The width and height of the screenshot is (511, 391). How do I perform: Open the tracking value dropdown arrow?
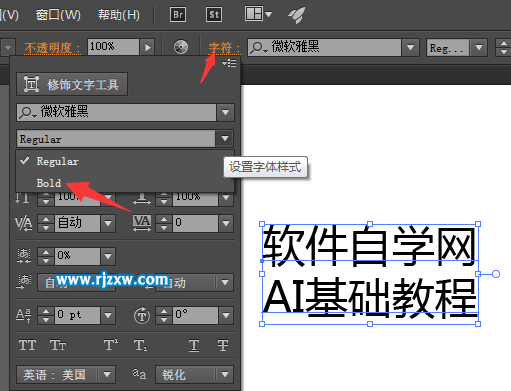(x=226, y=223)
